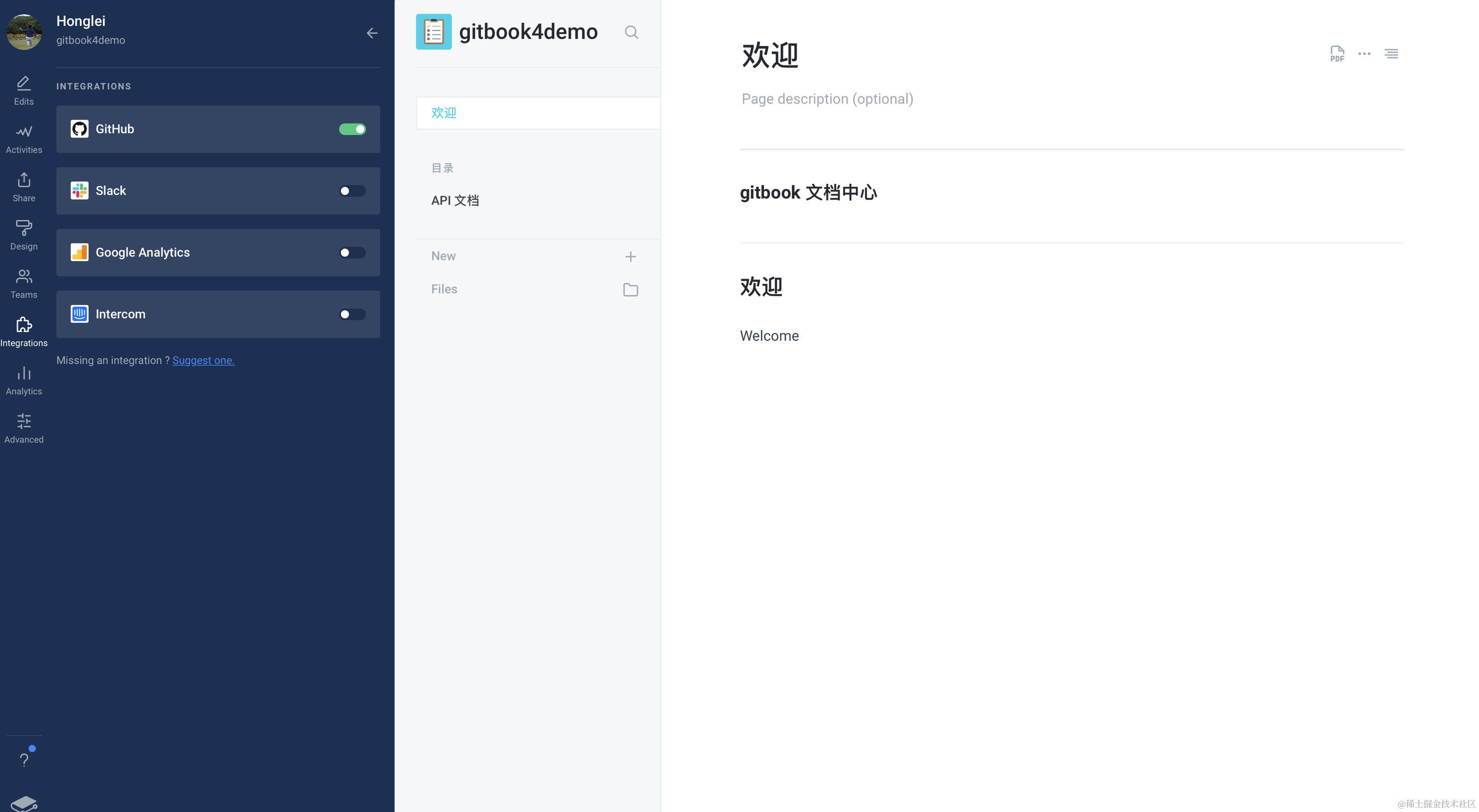Open the Teams panel

[23, 283]
